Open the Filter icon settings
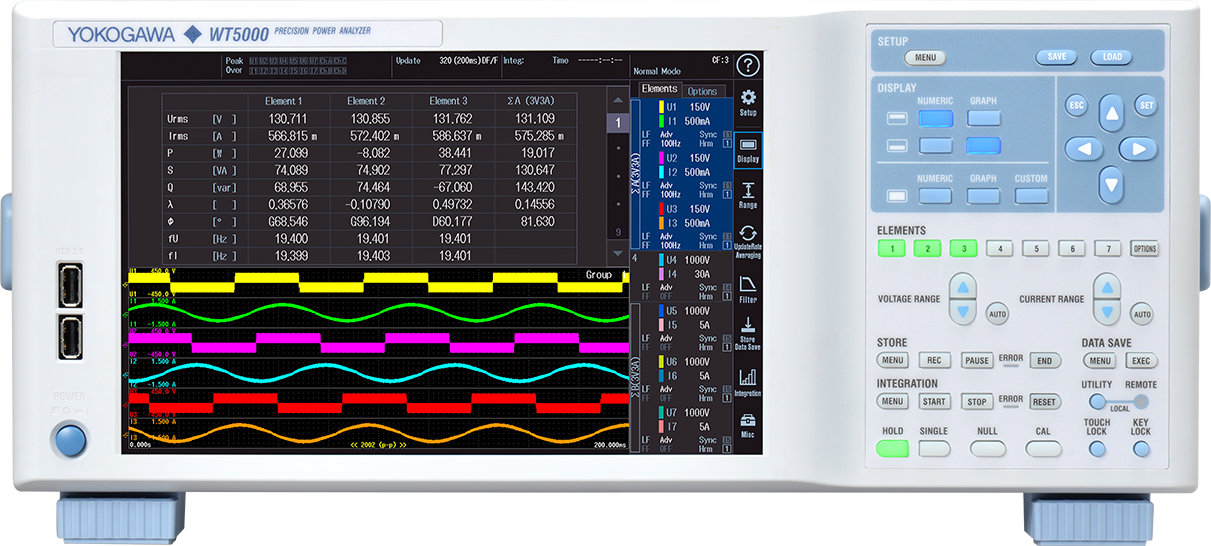 pos(747,289)
